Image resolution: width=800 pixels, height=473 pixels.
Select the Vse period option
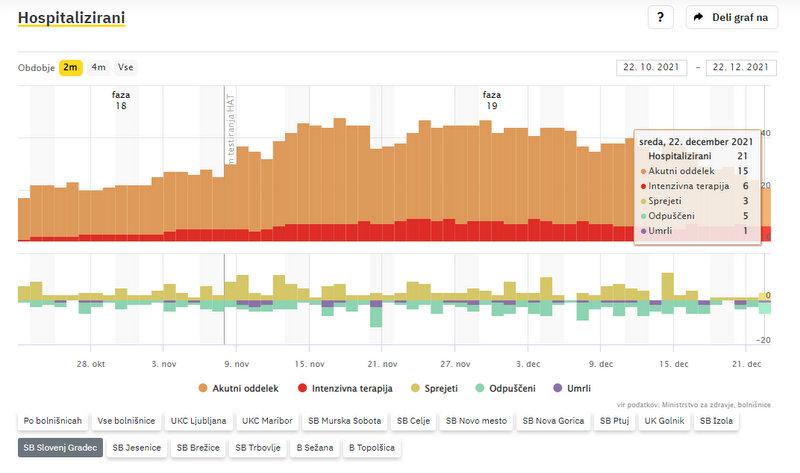click(126, 67)
